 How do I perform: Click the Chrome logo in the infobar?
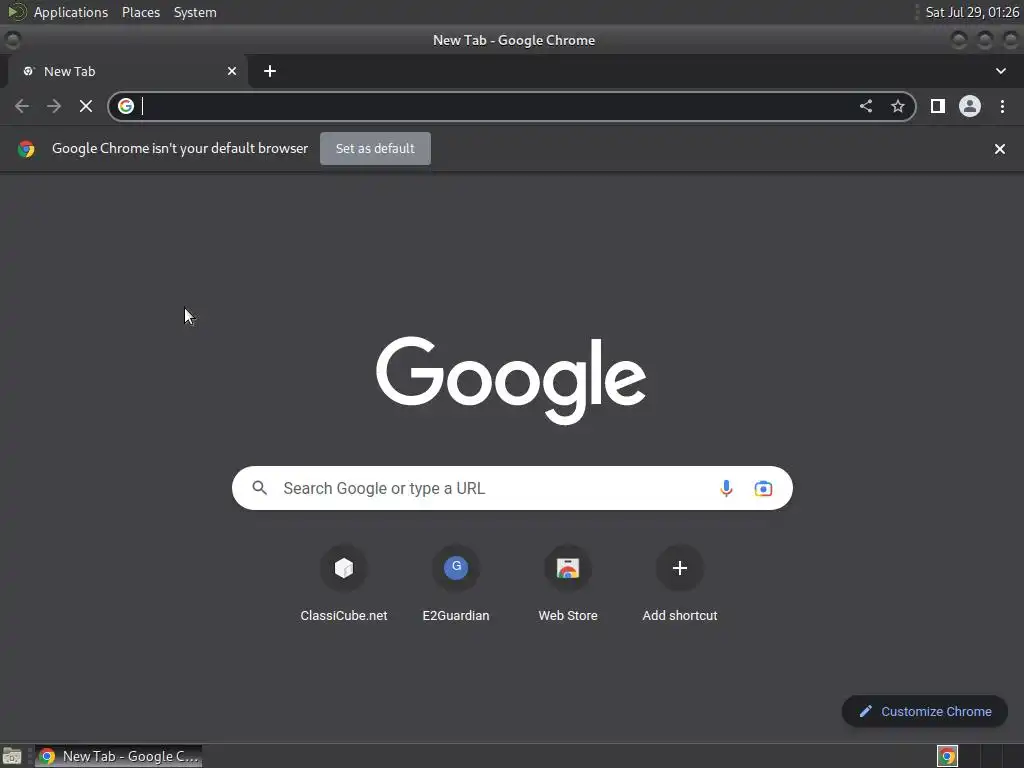[26, 149]
